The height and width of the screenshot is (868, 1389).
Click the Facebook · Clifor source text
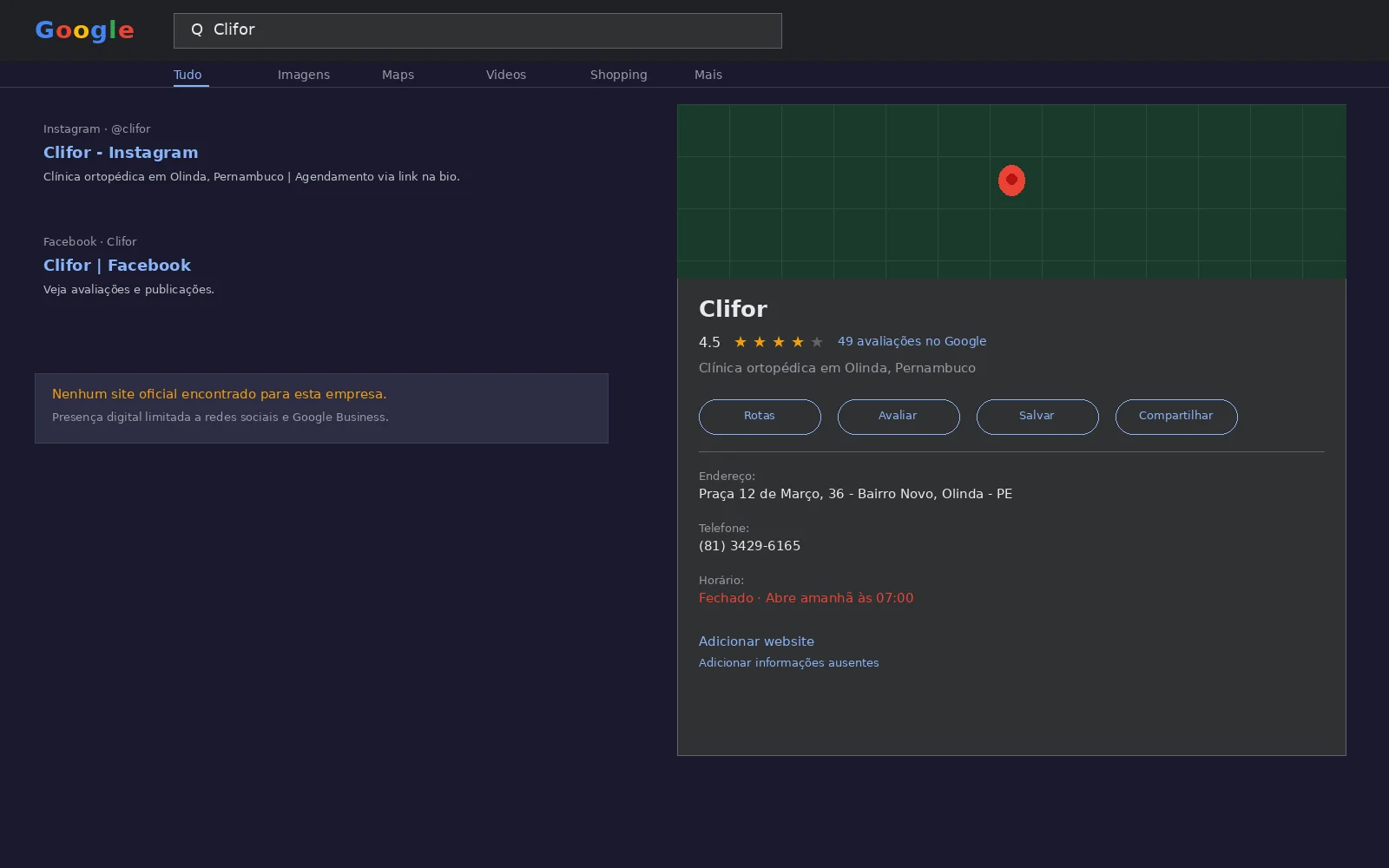coord(90,241)
